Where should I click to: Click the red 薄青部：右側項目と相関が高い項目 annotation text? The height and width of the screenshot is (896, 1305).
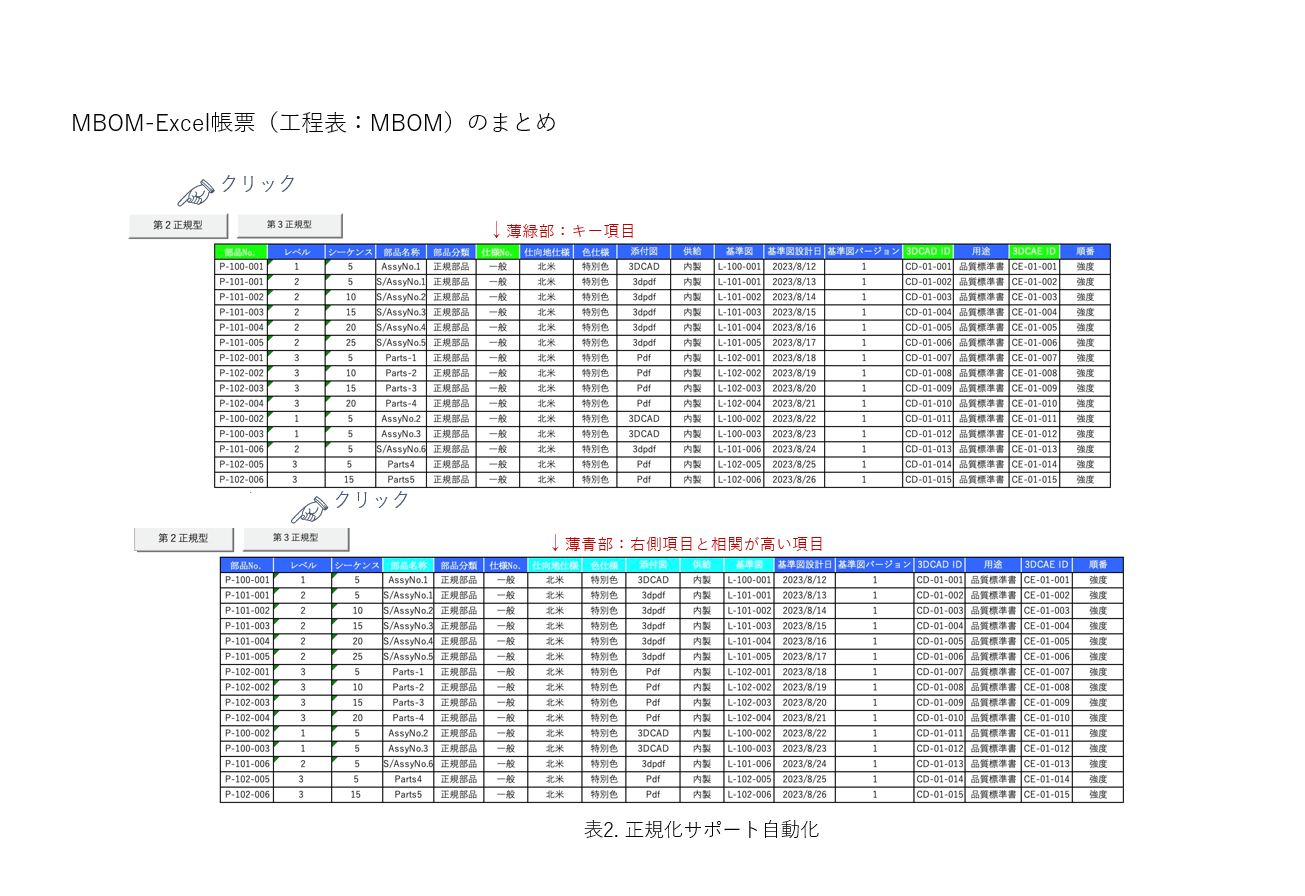tap(694, 544)
